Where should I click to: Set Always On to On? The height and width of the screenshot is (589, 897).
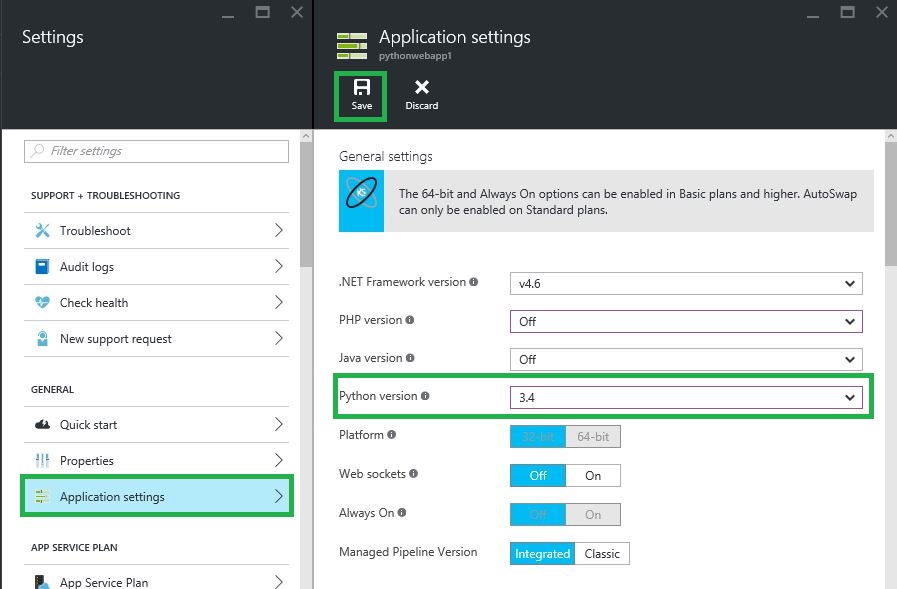click(x=593, y=515)
